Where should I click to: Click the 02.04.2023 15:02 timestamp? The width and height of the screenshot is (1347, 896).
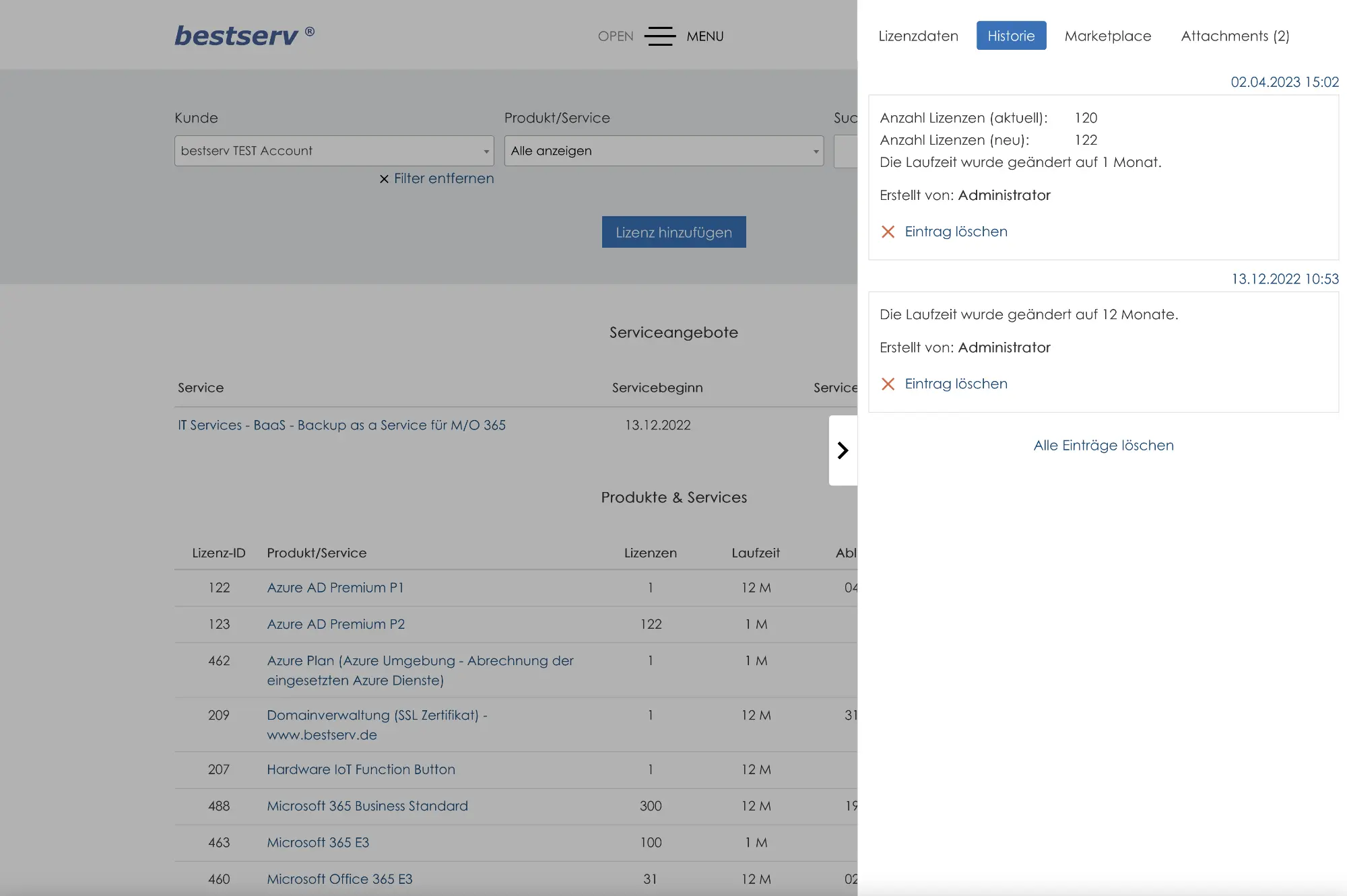click(x=1284, y=82)
